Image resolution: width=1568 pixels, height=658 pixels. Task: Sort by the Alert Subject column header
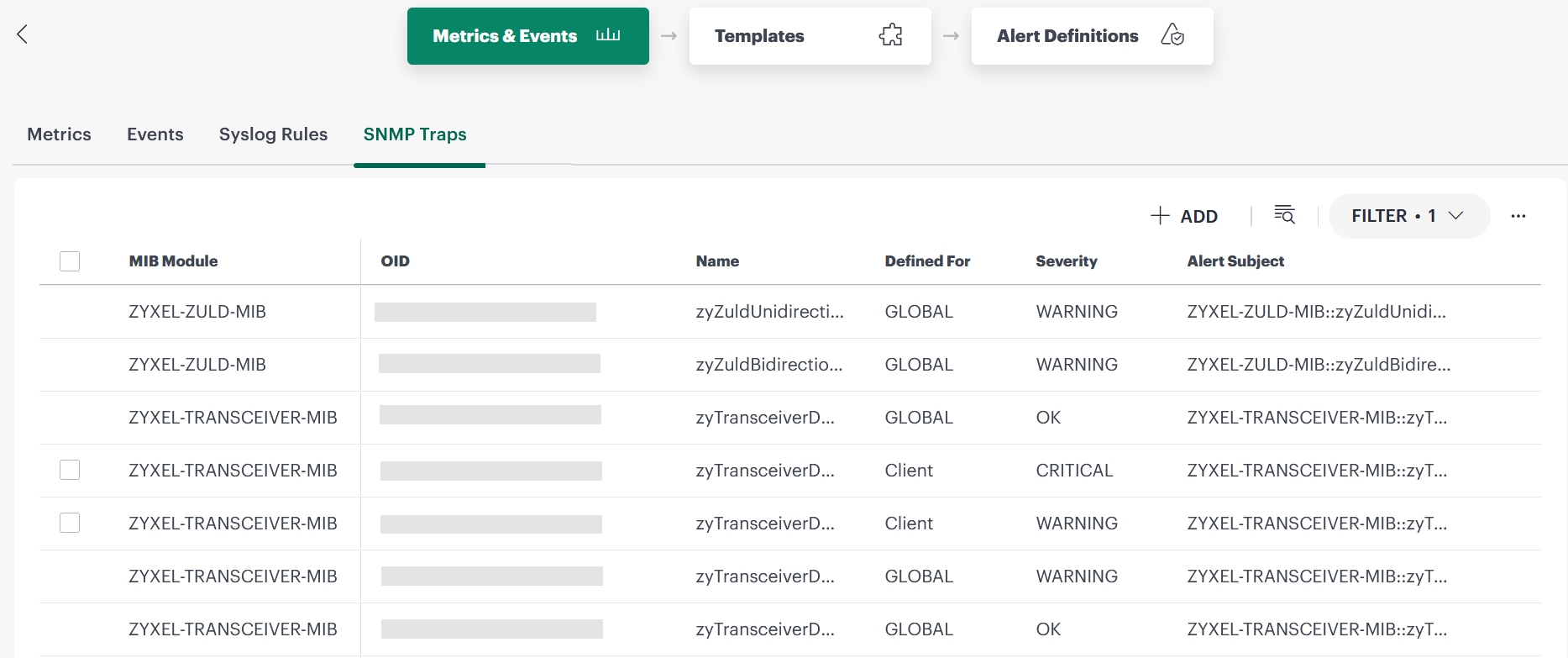pos(1235,261)
